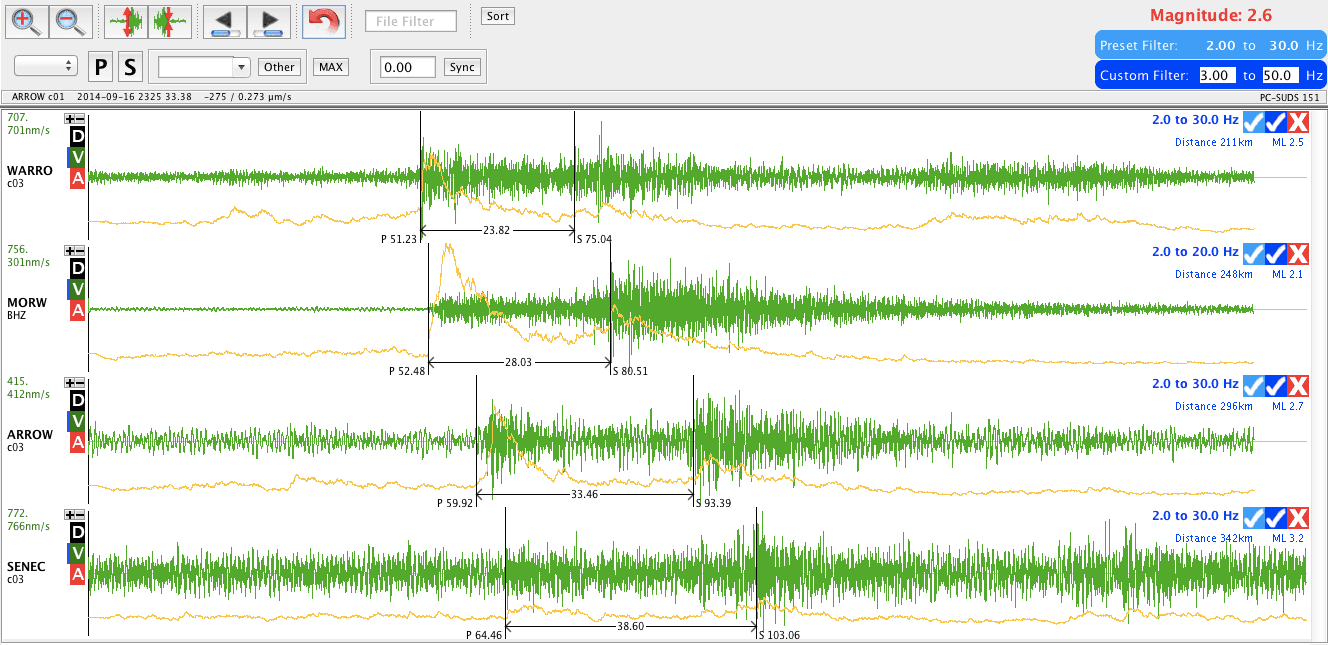
Task: Click the plus gain button on WARRO trace
Action: (69, 118)
